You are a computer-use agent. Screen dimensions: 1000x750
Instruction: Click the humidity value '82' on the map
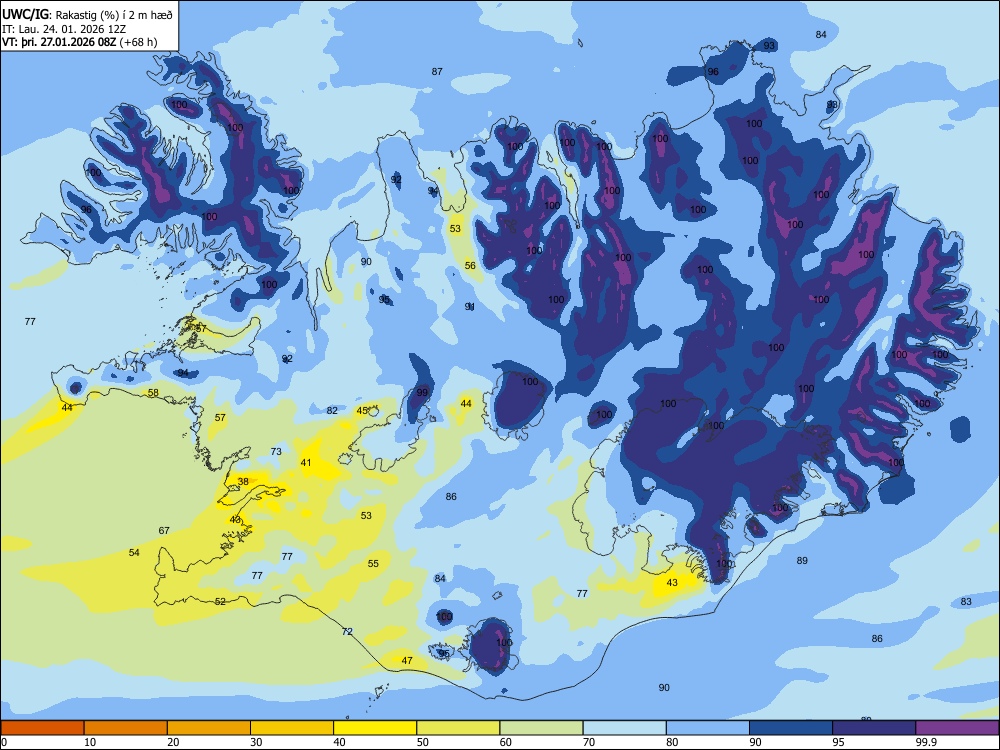(332, 411)
